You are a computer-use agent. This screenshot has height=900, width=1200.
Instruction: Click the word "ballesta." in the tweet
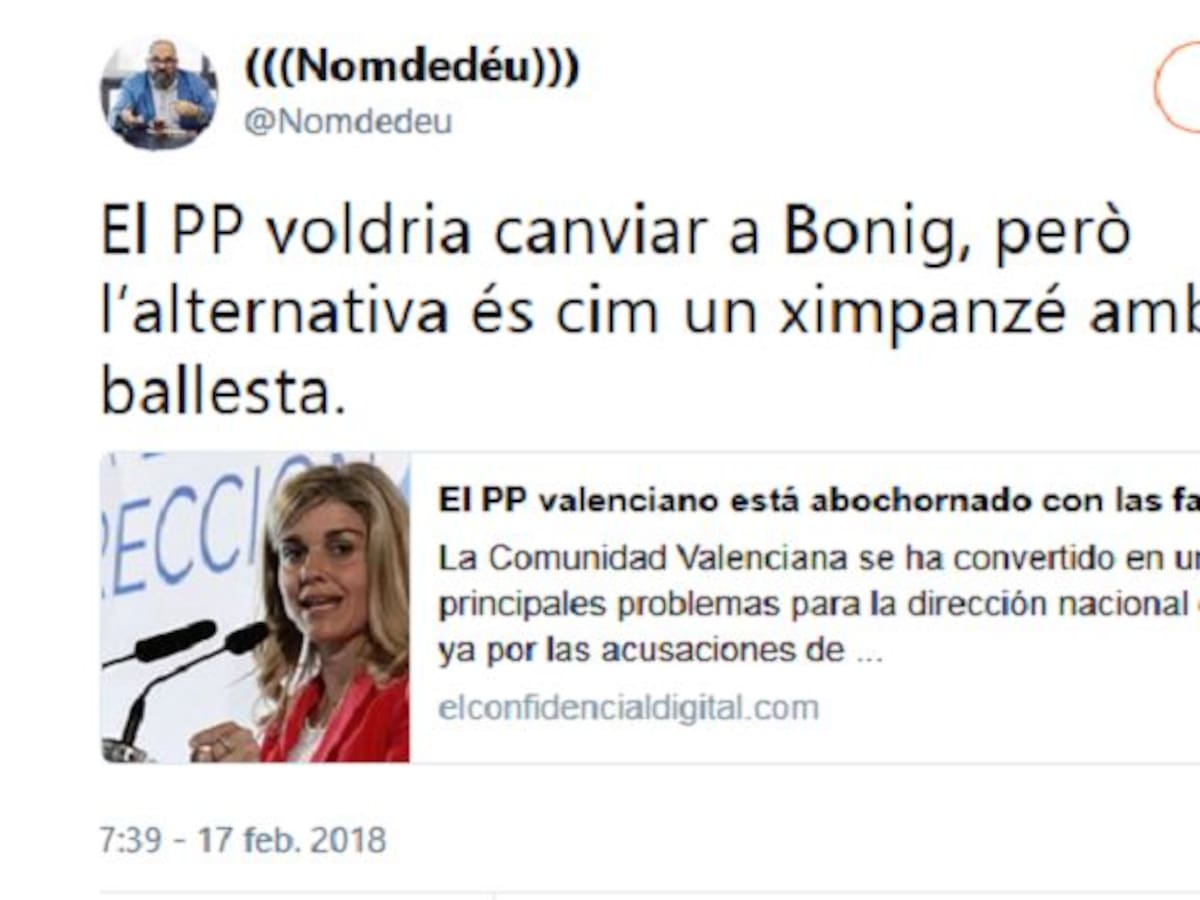tap(223, 393)
